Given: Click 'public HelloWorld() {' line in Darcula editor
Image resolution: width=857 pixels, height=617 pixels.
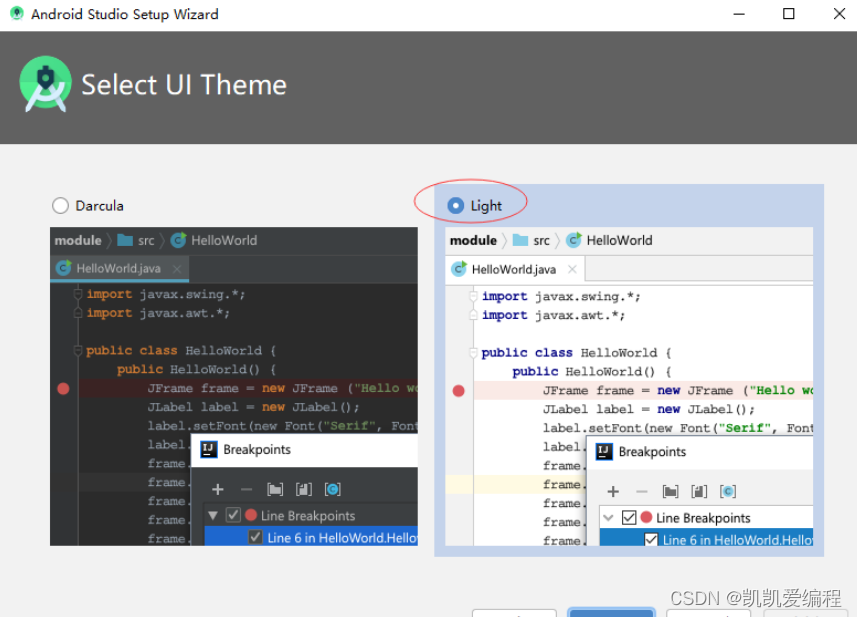Looking at the screenshot, I should [196, 369].
